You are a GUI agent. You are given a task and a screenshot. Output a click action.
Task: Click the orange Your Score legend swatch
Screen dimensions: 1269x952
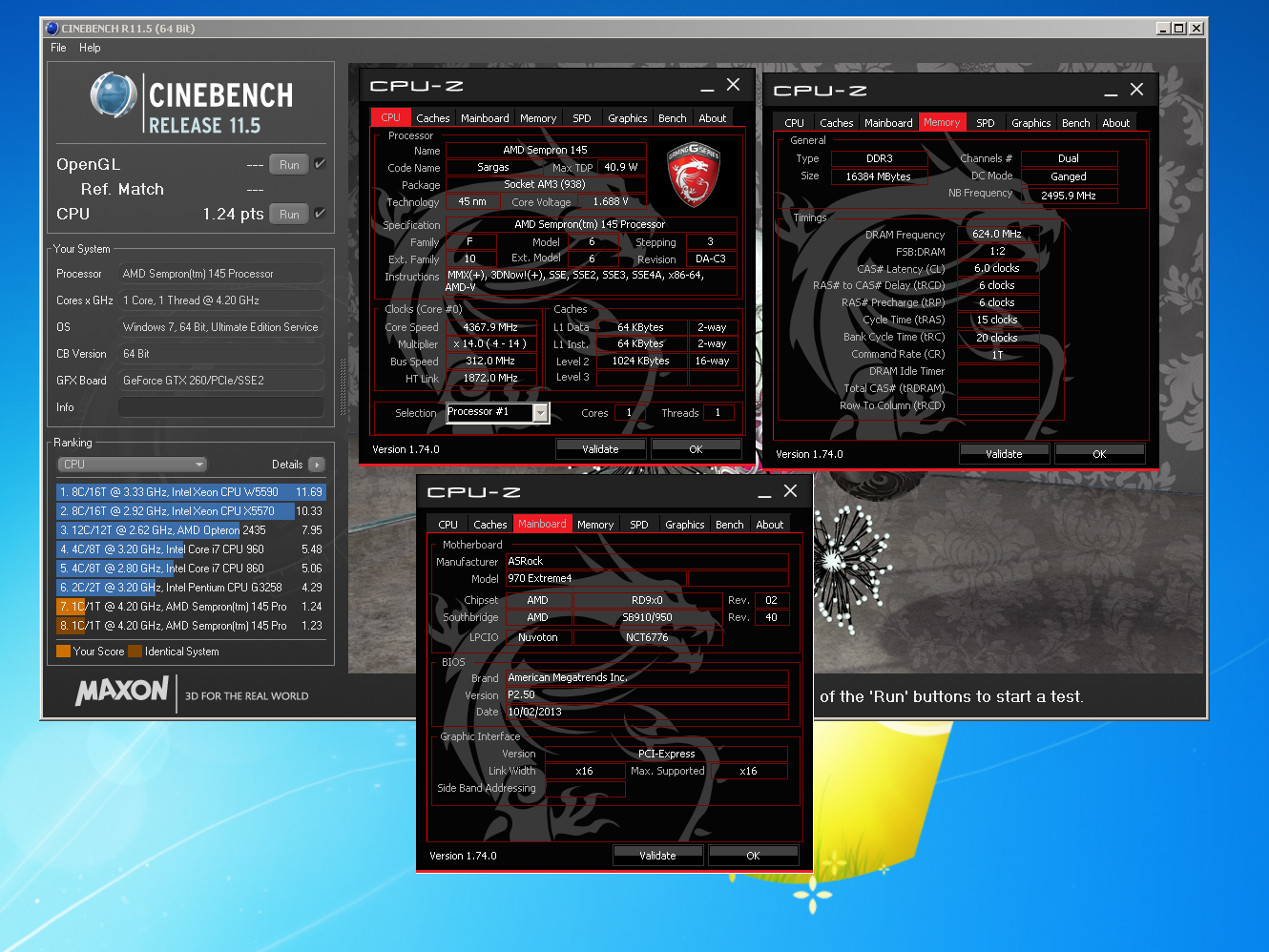(x=63, y=652)
